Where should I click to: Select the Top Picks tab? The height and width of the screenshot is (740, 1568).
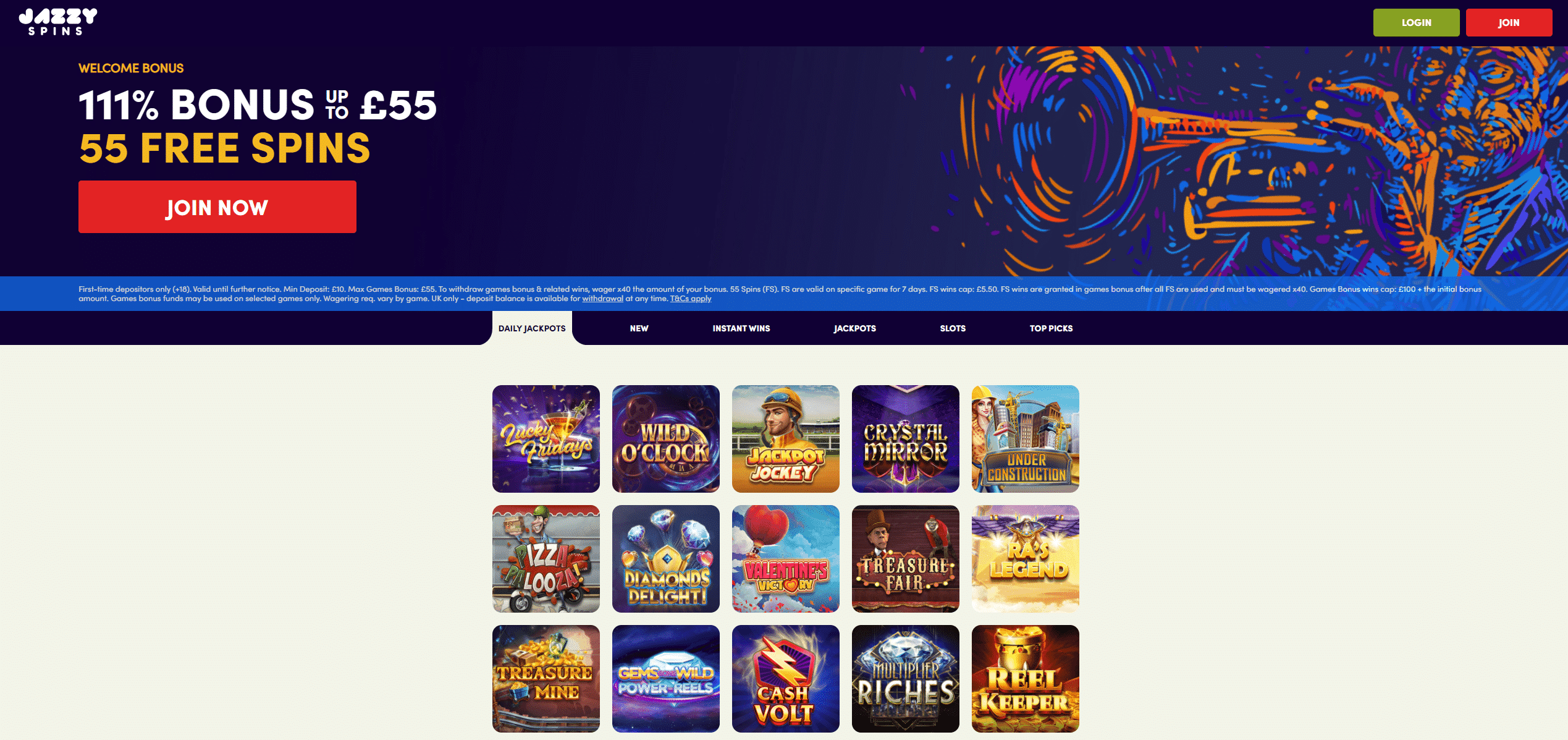click(1051, 328)
